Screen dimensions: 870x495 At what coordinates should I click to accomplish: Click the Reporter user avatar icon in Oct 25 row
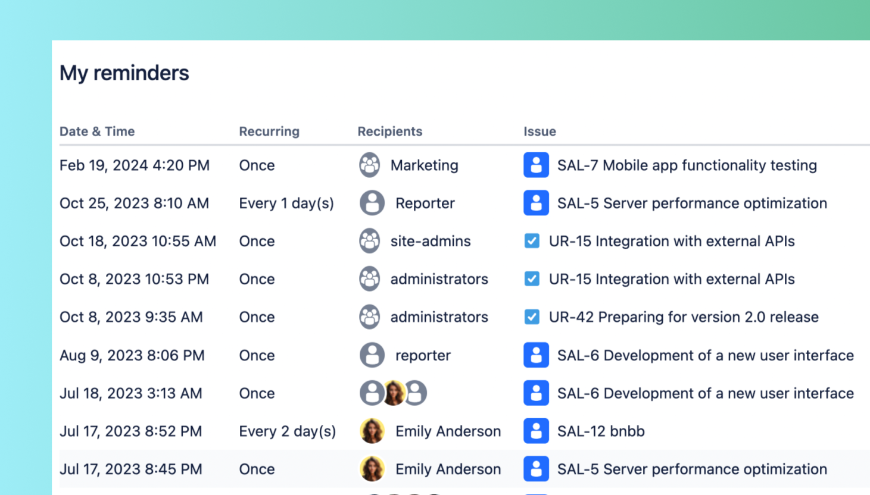pyautogui.click(x=372, y=203)
